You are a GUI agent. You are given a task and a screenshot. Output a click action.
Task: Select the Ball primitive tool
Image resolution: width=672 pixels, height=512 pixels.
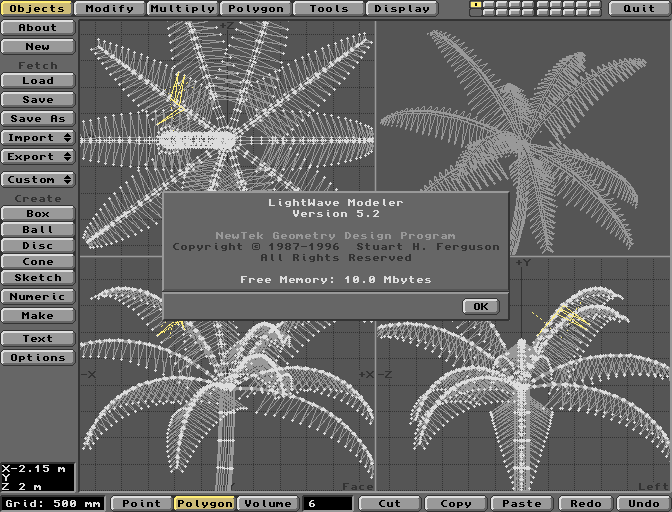point(38,230)
